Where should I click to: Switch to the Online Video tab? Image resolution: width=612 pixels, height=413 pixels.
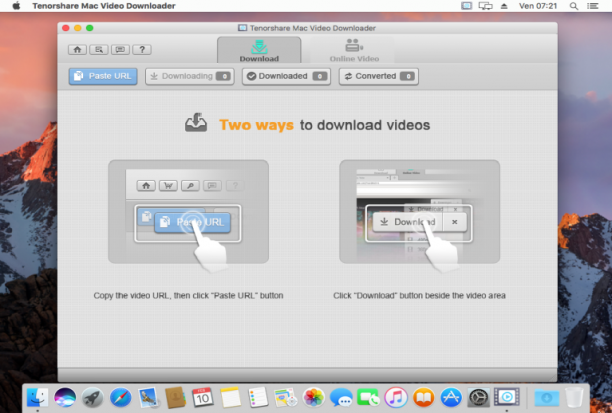tap(354, 50)
